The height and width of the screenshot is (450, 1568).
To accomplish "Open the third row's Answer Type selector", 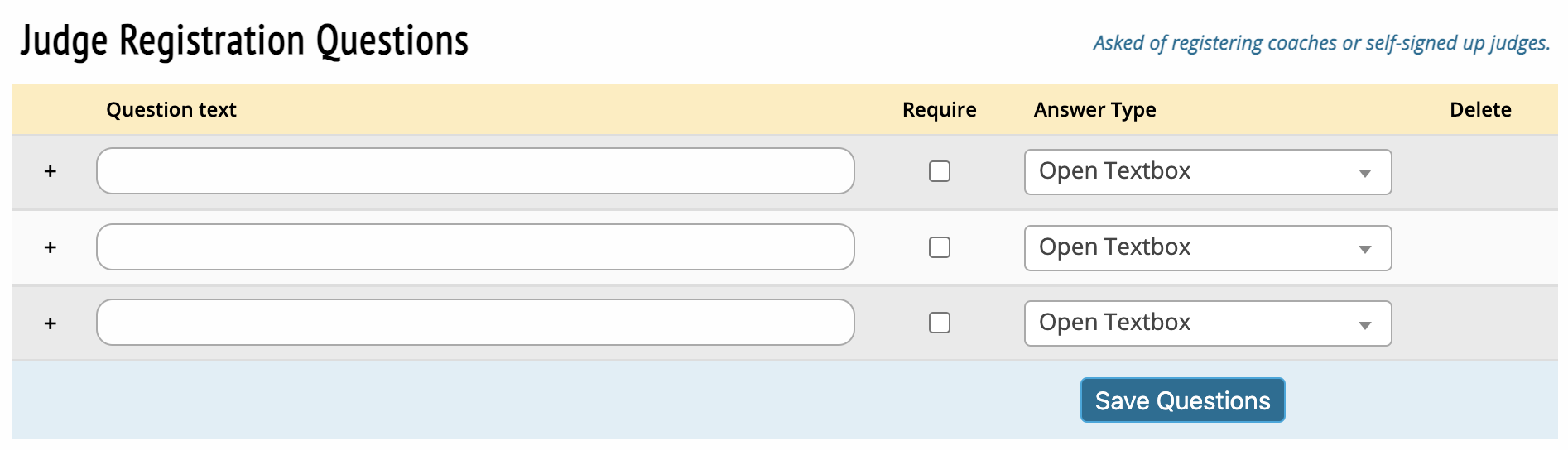I will coord(1207,323).
